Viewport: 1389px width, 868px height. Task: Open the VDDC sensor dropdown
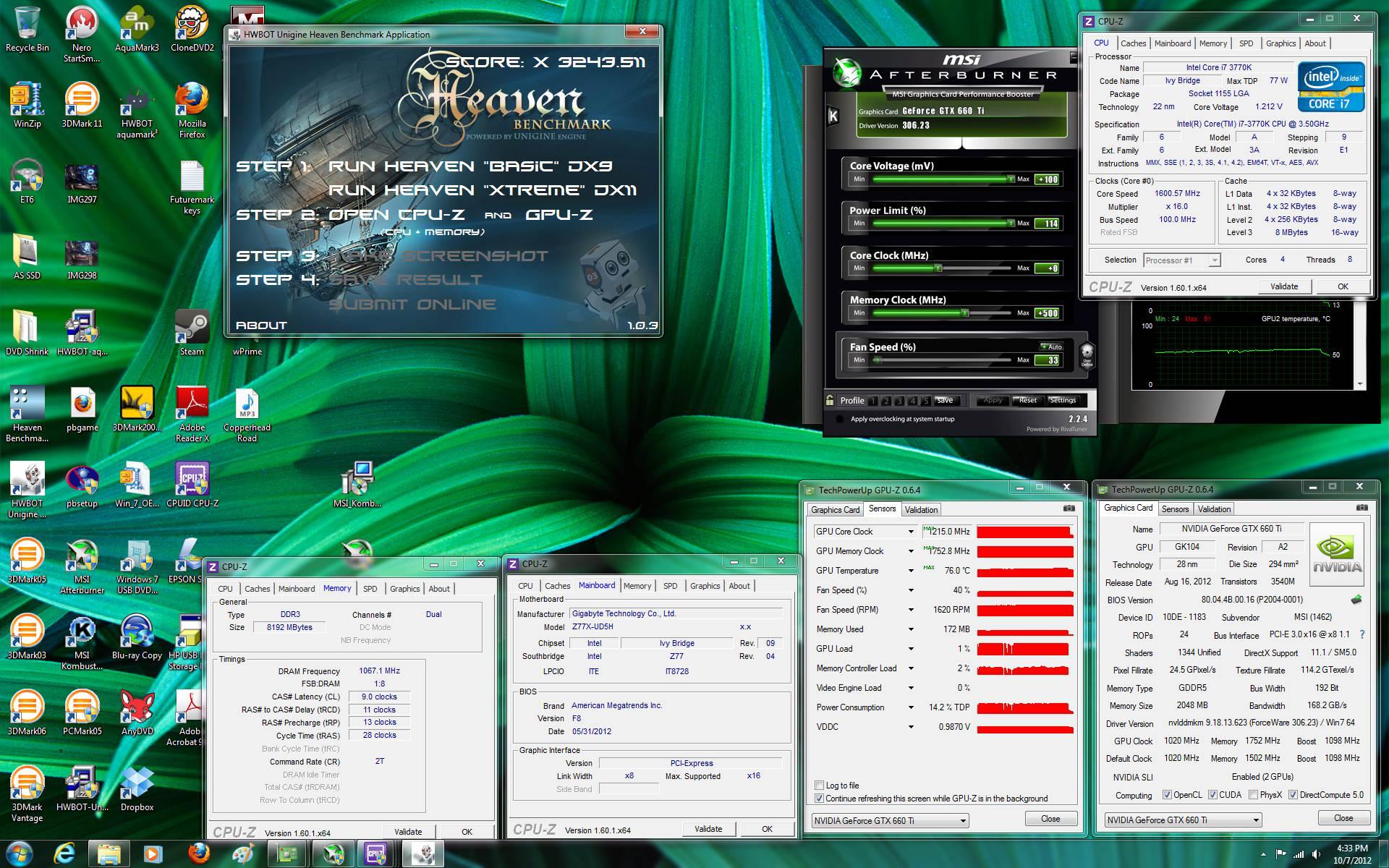coord(911,727)
